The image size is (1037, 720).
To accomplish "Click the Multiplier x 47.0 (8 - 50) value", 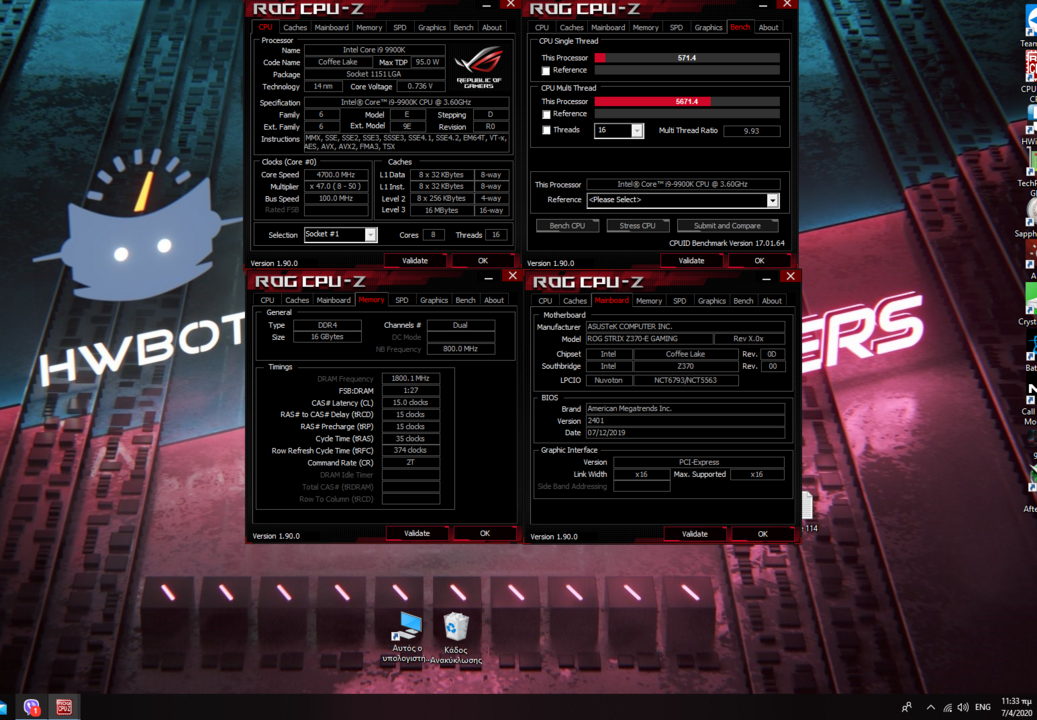I will tap(336, 186).
